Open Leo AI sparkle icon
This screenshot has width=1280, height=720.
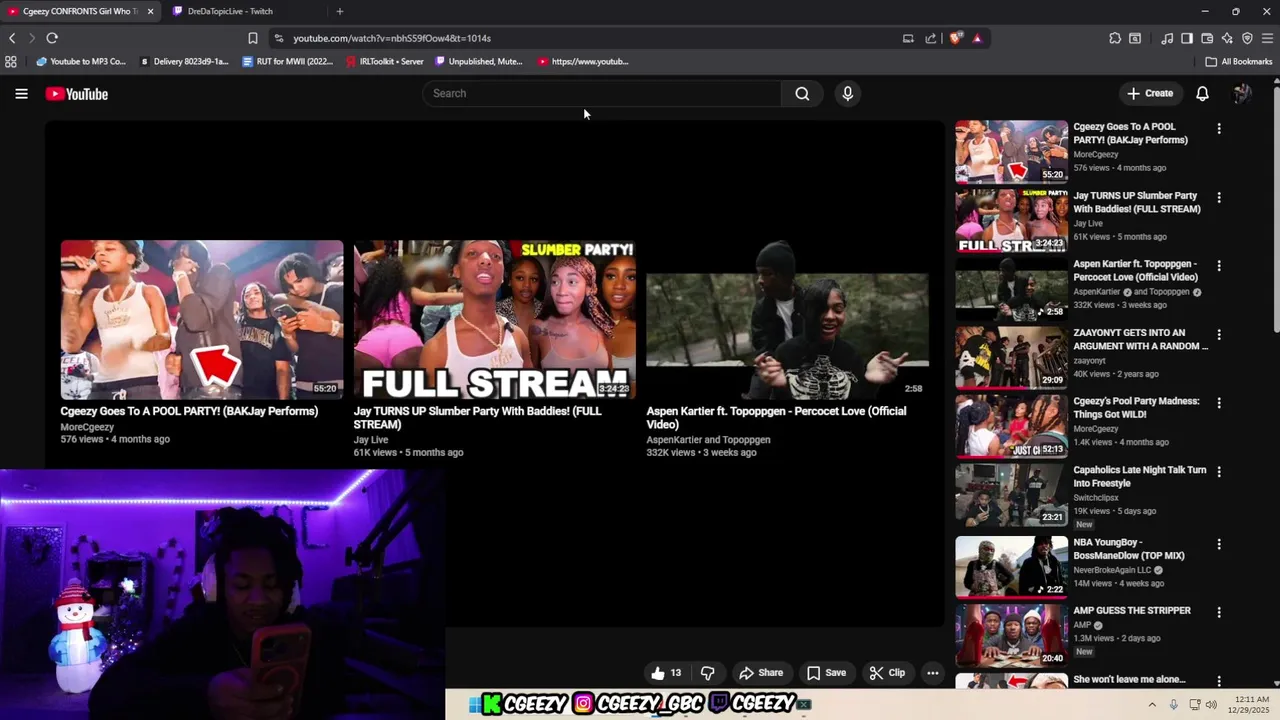1227,38
